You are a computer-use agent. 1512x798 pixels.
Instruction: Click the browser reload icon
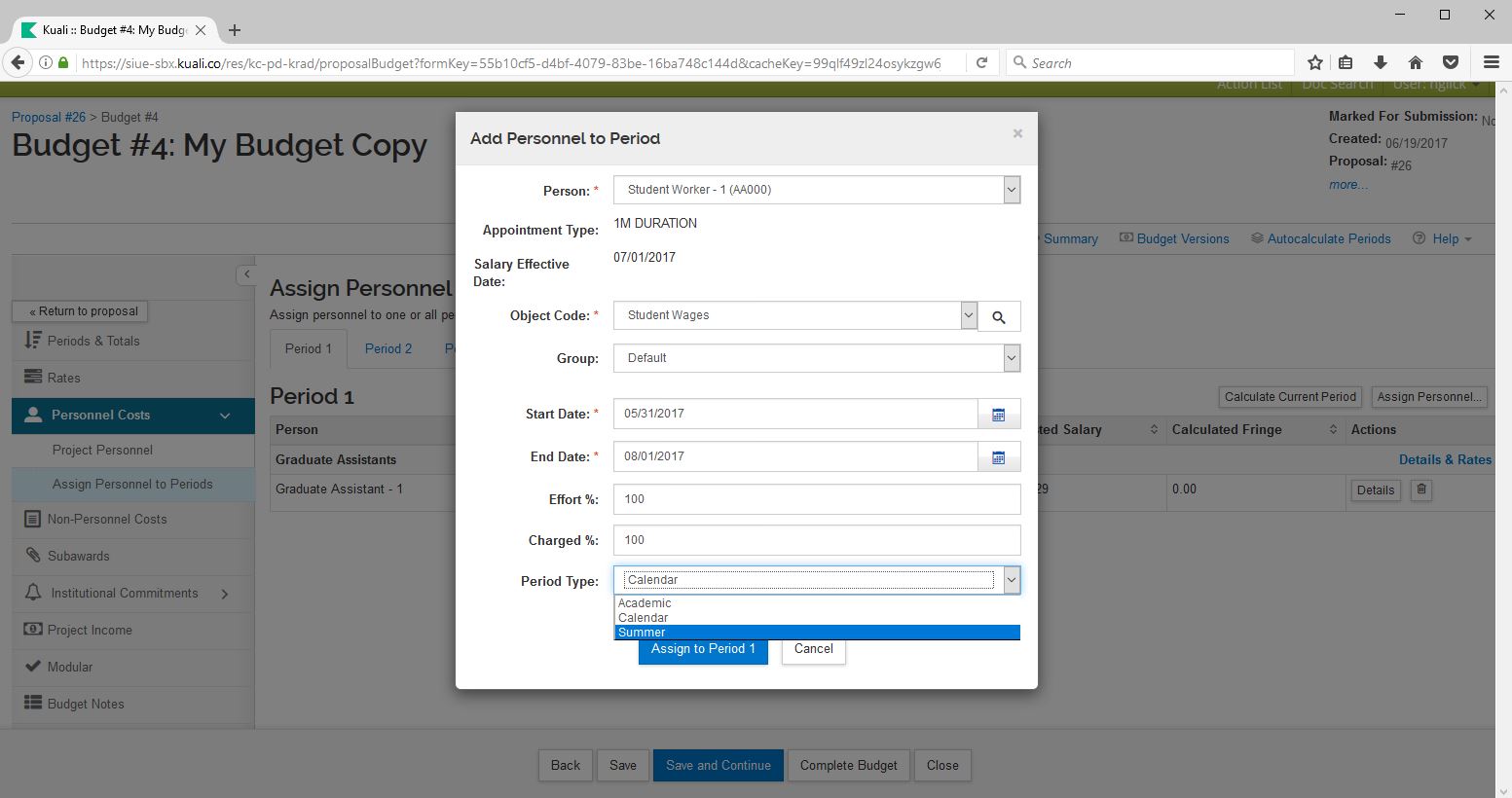tap(981, 62)
